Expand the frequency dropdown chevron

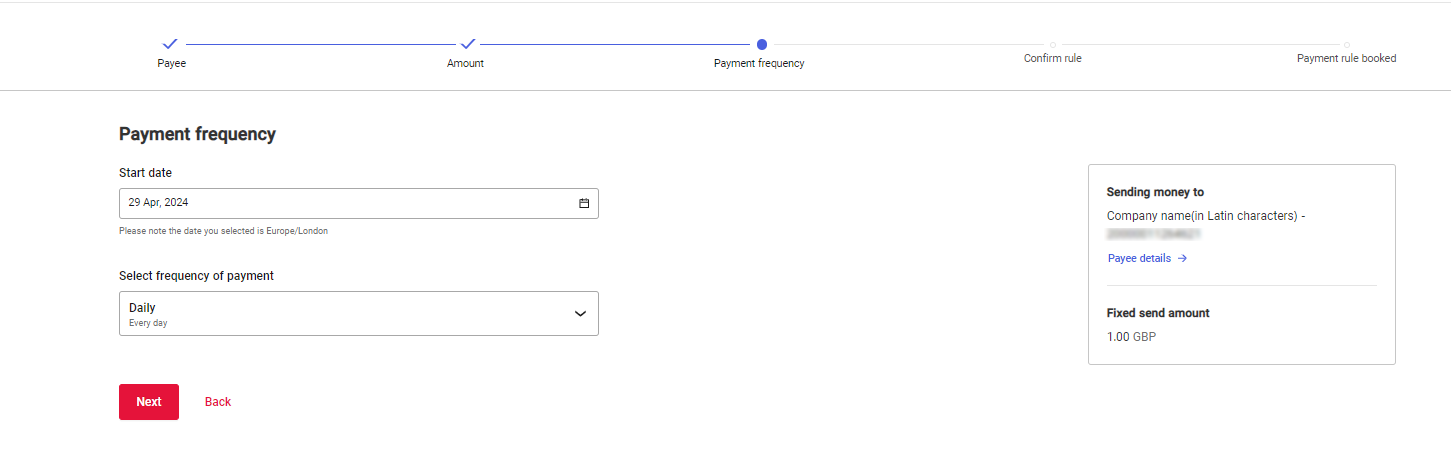tap(580, 314)
